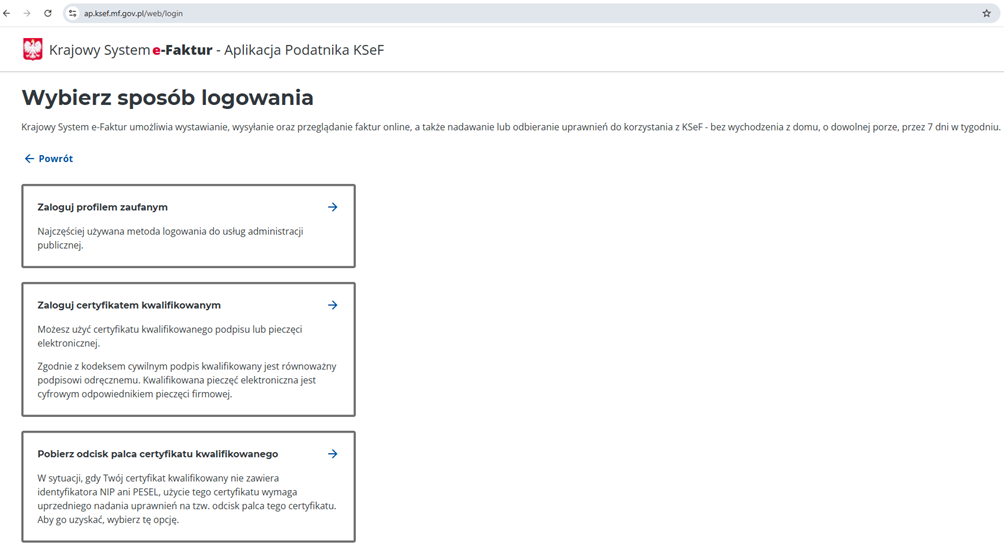
Task: Click the 'Wybierz sposób logowania' heading
Action: point(167,98)
